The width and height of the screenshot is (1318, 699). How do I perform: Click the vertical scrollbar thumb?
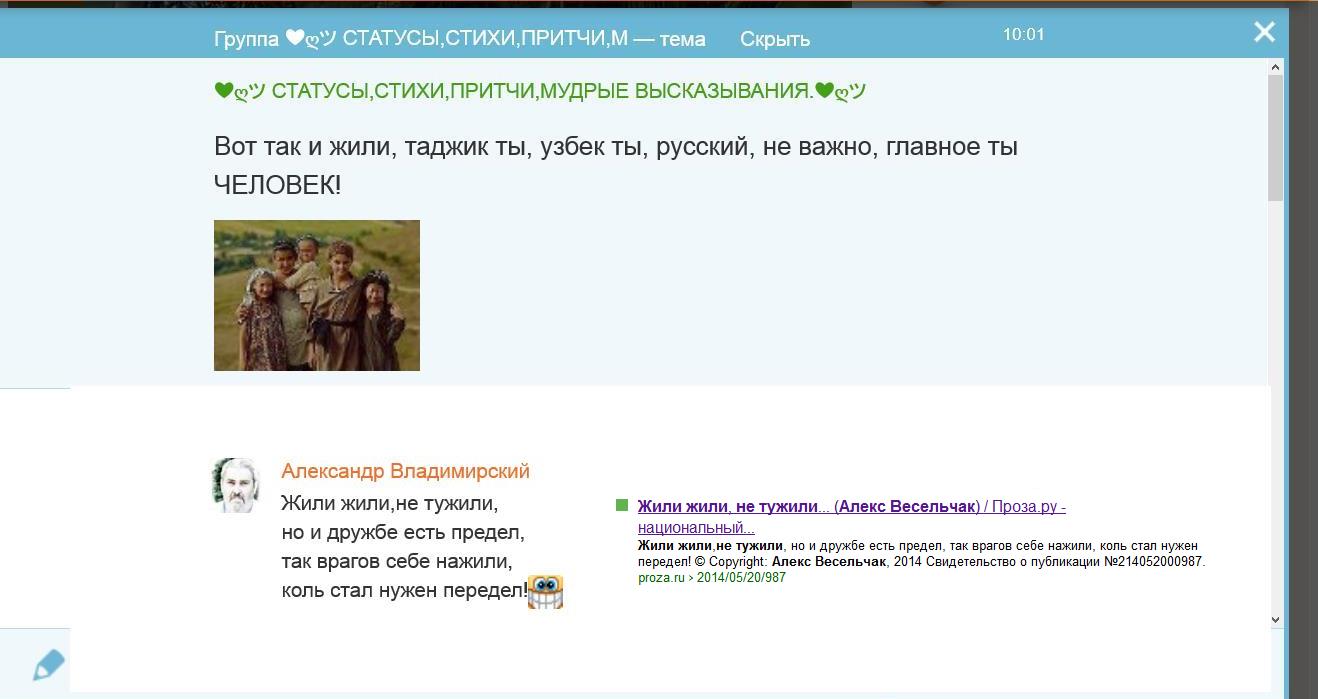[1275, 137]
